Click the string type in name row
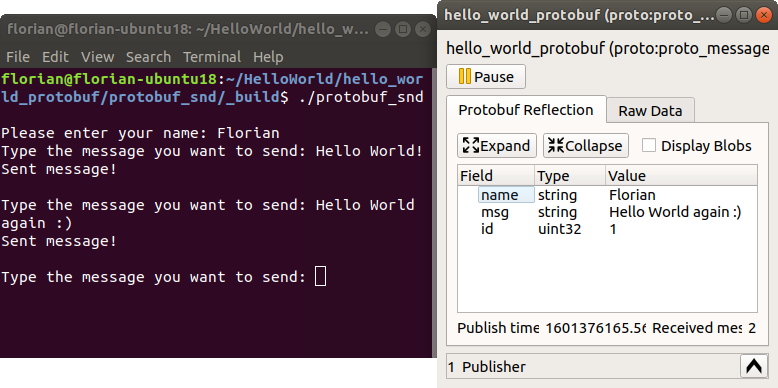Viewport: 778px width, 388px height. [557, 195]
